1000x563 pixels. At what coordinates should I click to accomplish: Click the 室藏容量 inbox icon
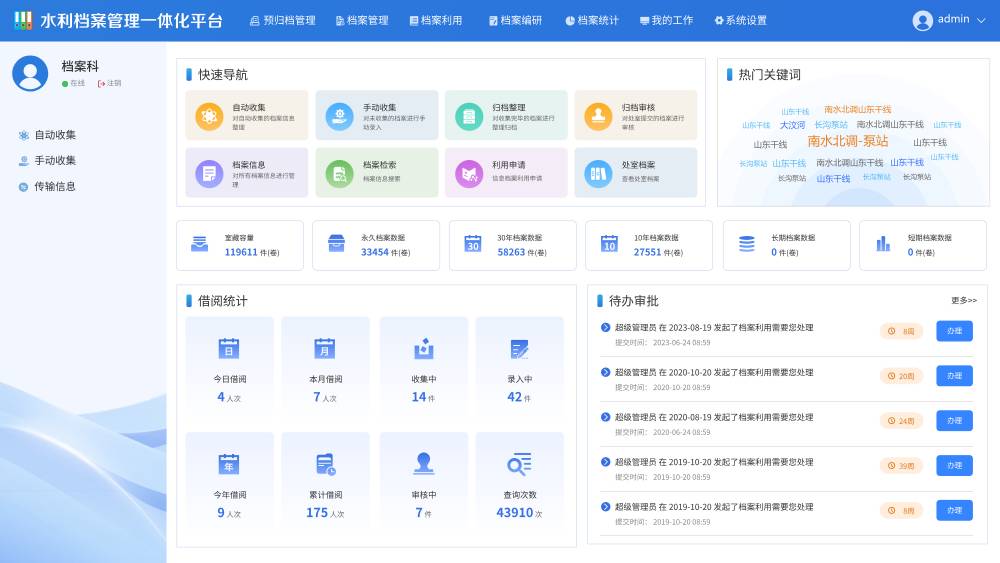[x=200, y=244]
